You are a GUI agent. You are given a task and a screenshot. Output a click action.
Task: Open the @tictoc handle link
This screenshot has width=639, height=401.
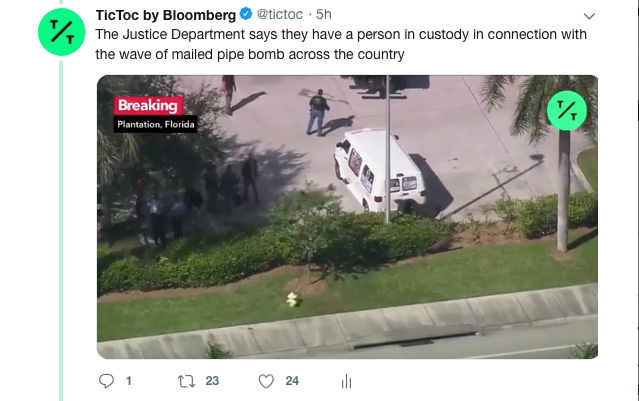[x=280, y=14]
